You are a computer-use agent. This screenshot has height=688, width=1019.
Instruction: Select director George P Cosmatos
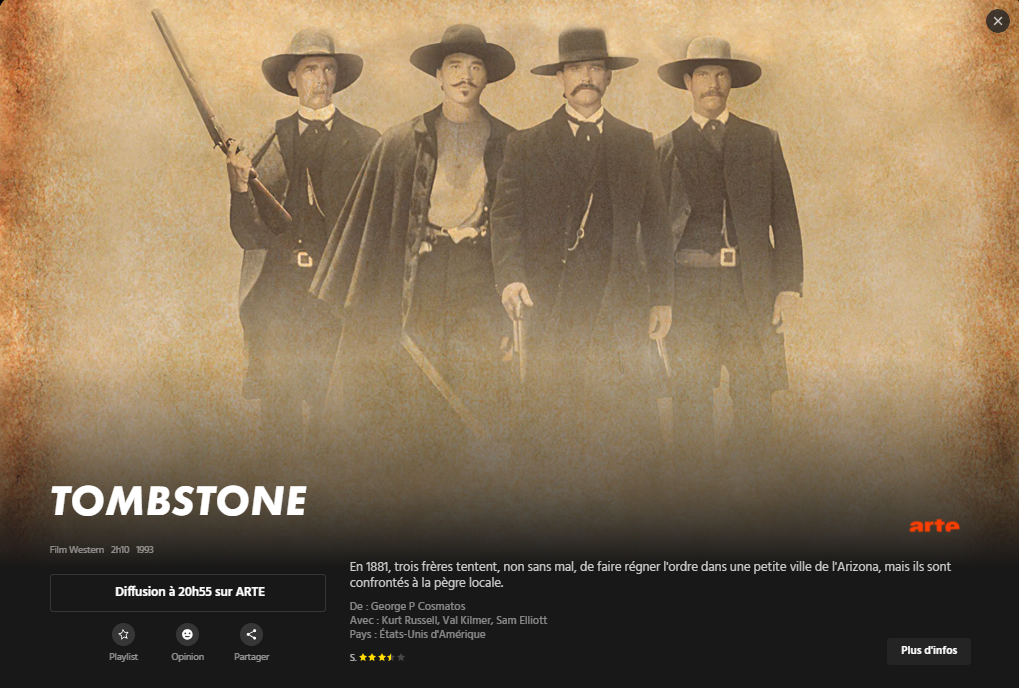coord(418,606)
